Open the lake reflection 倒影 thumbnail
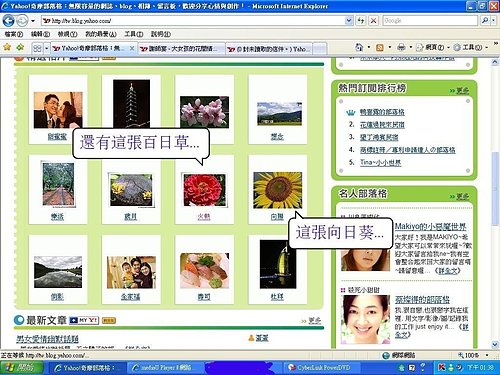This screenshot has width=500, height=375. click(58, 272)
